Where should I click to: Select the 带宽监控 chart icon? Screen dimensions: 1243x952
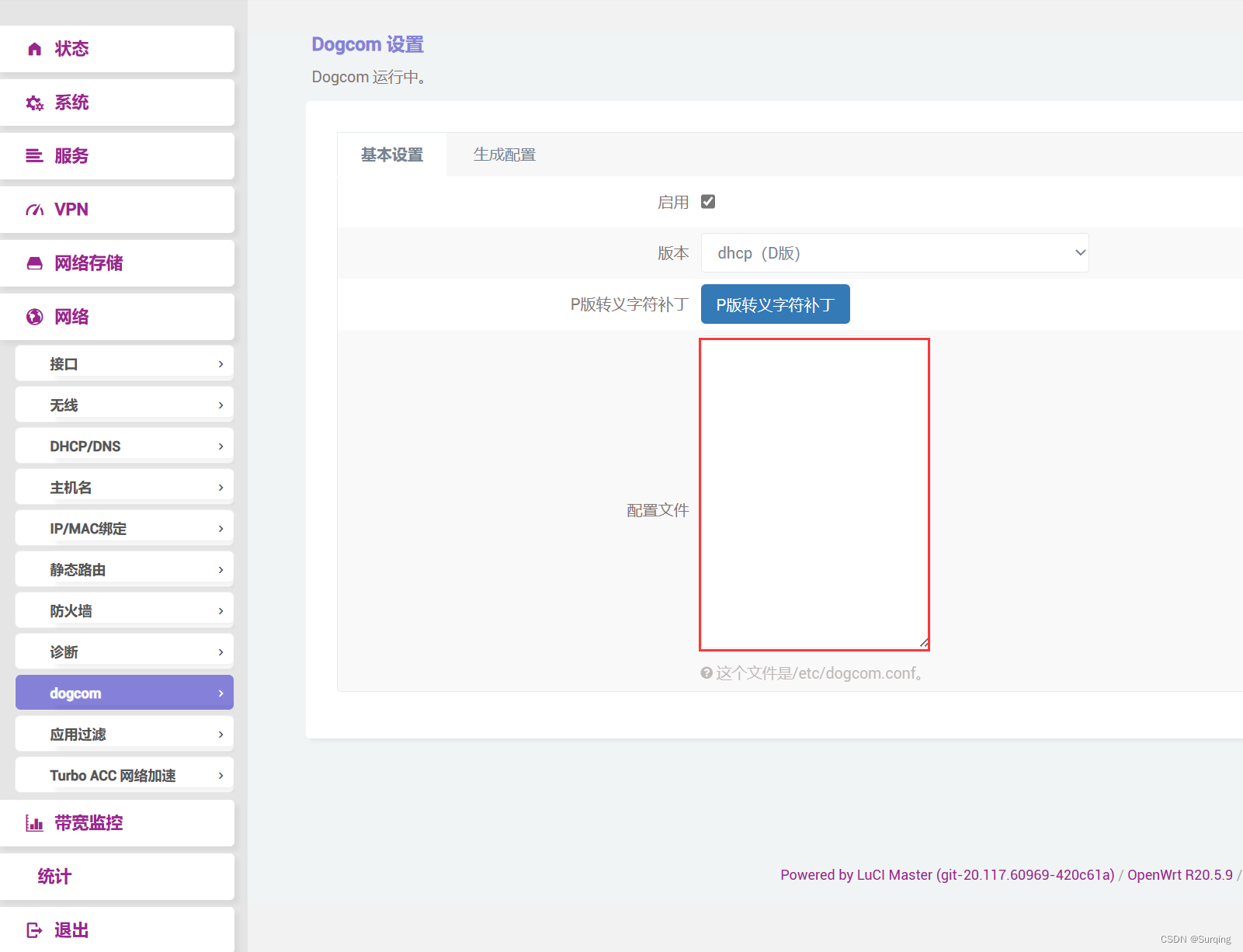(x=34, y=822)
